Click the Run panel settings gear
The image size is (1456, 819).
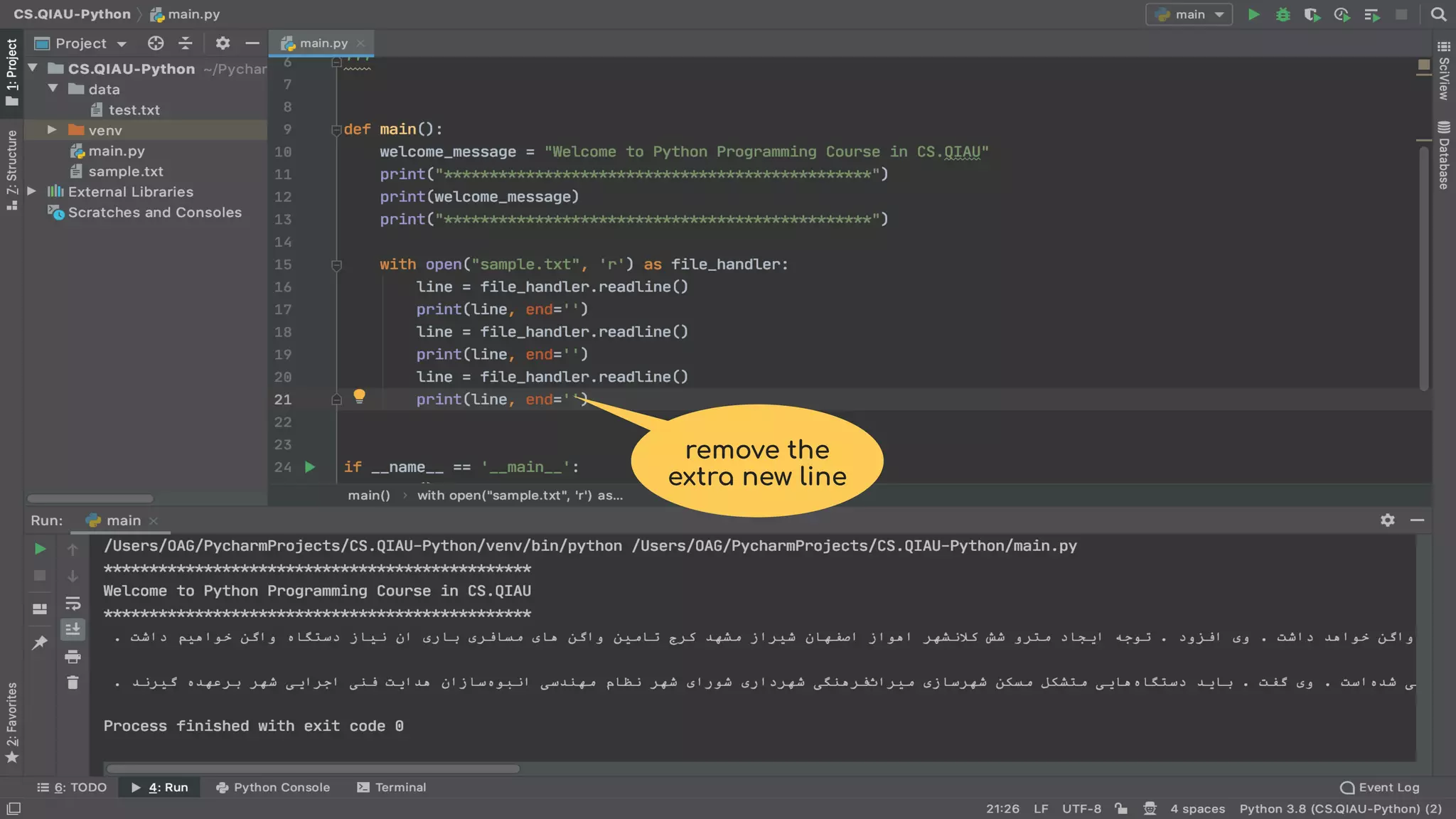coord(1387,520)
